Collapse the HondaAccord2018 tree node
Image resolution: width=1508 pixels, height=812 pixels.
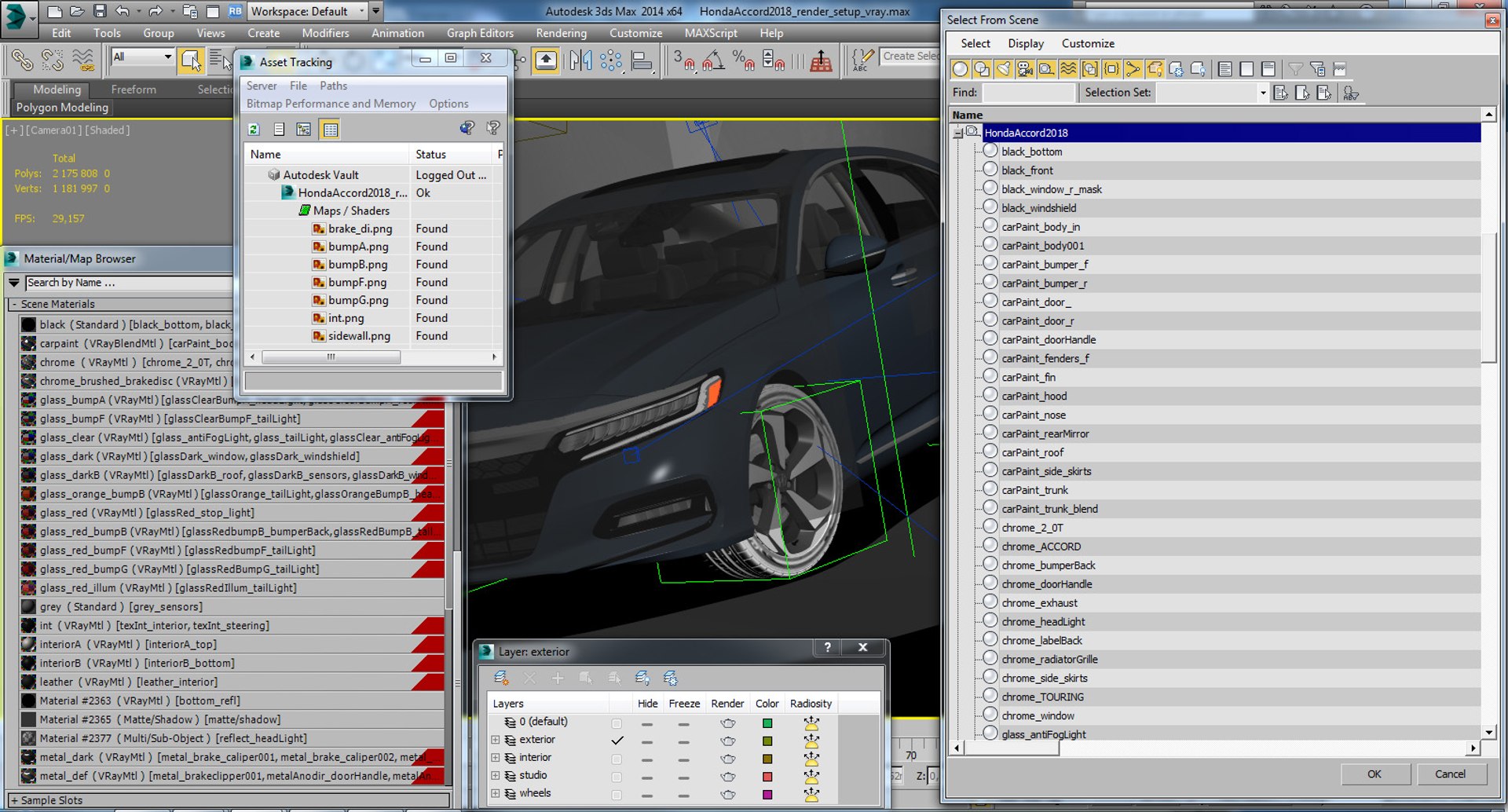(958, 134)
